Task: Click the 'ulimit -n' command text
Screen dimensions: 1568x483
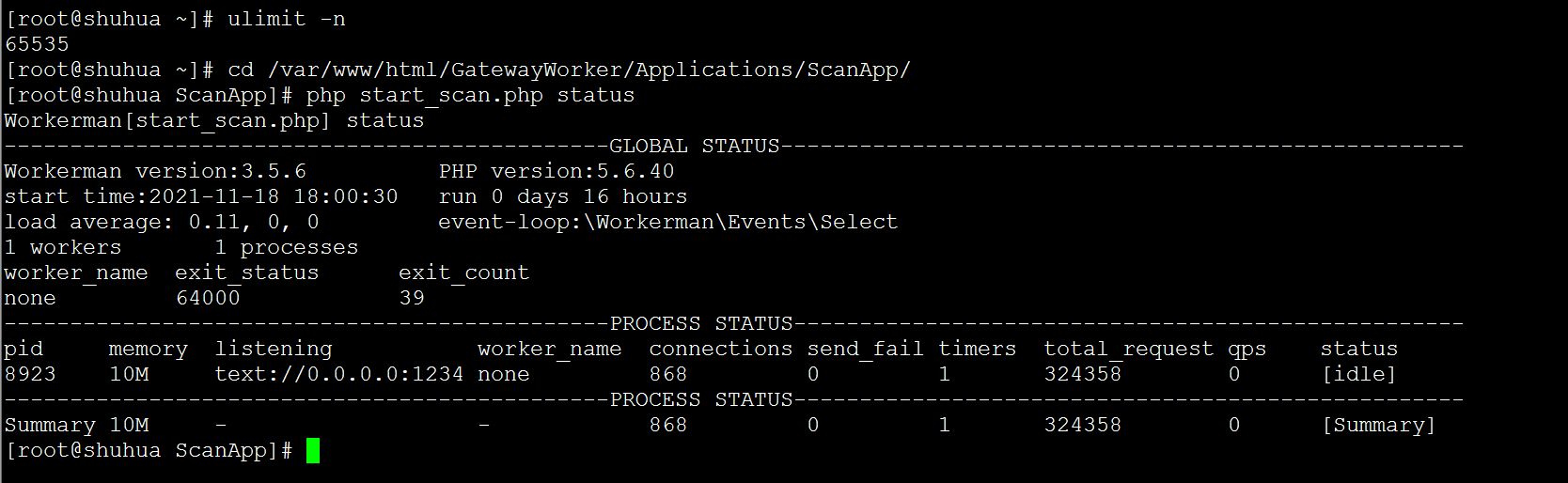Action: (287, 20)
